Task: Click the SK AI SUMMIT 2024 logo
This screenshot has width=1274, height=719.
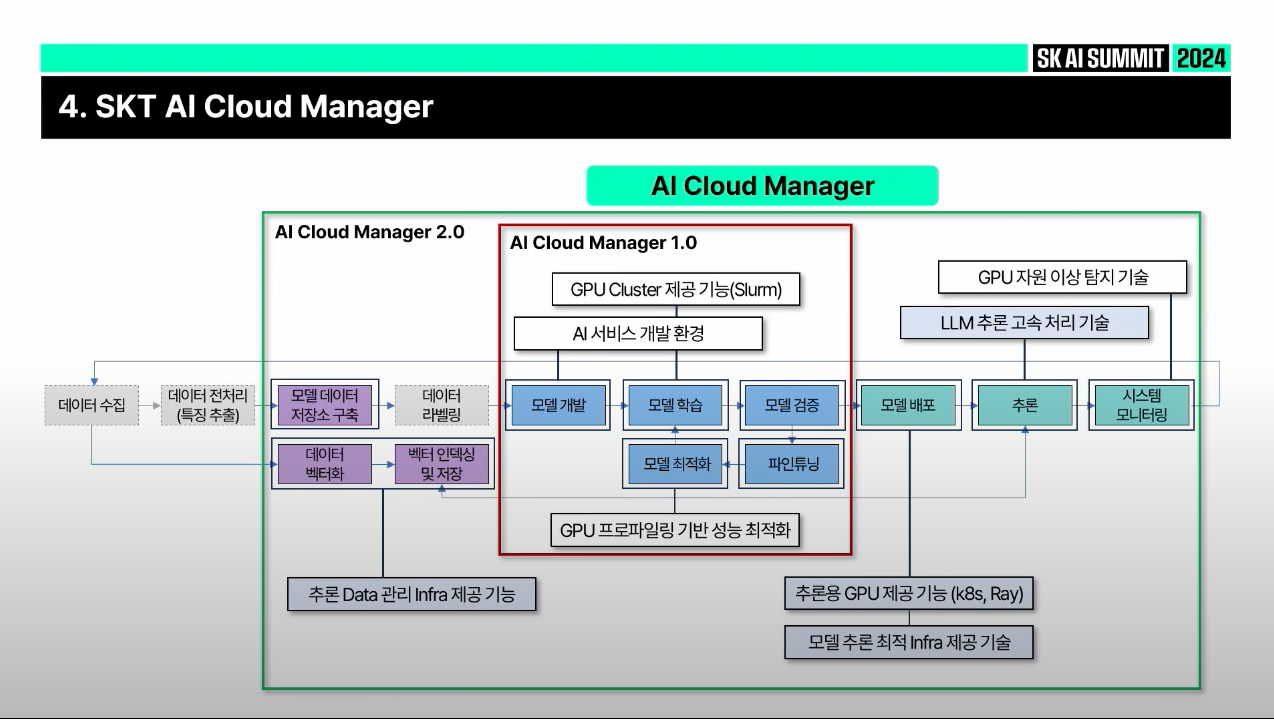Action: (1130, 58)
